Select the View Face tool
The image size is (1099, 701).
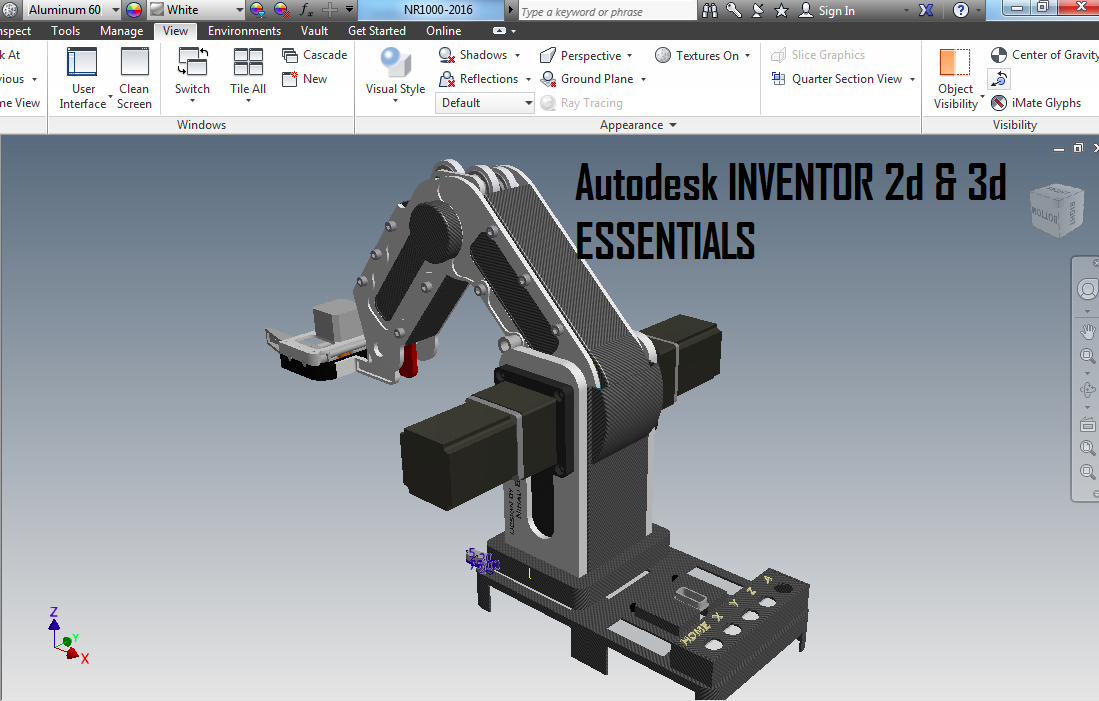(1088, 424)
